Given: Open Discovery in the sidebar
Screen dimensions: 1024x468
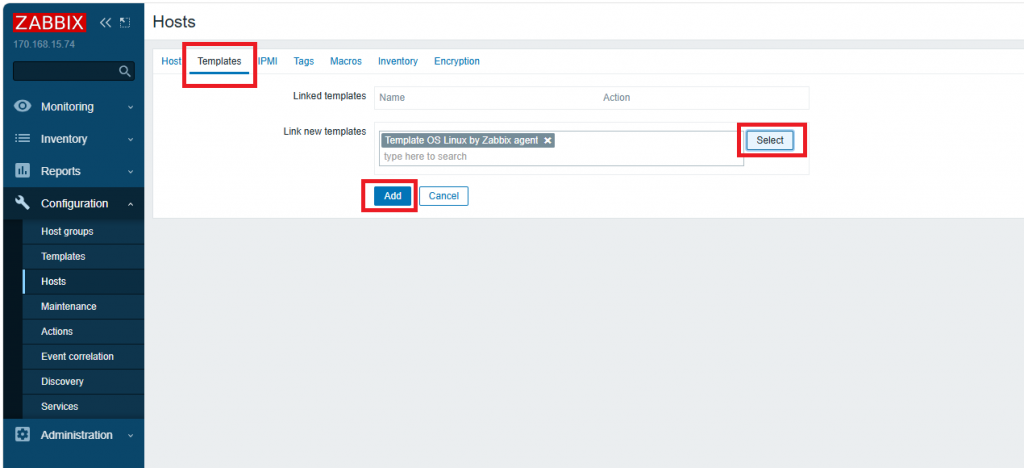Looking at the screenshot, I should (x=84, y=381).
